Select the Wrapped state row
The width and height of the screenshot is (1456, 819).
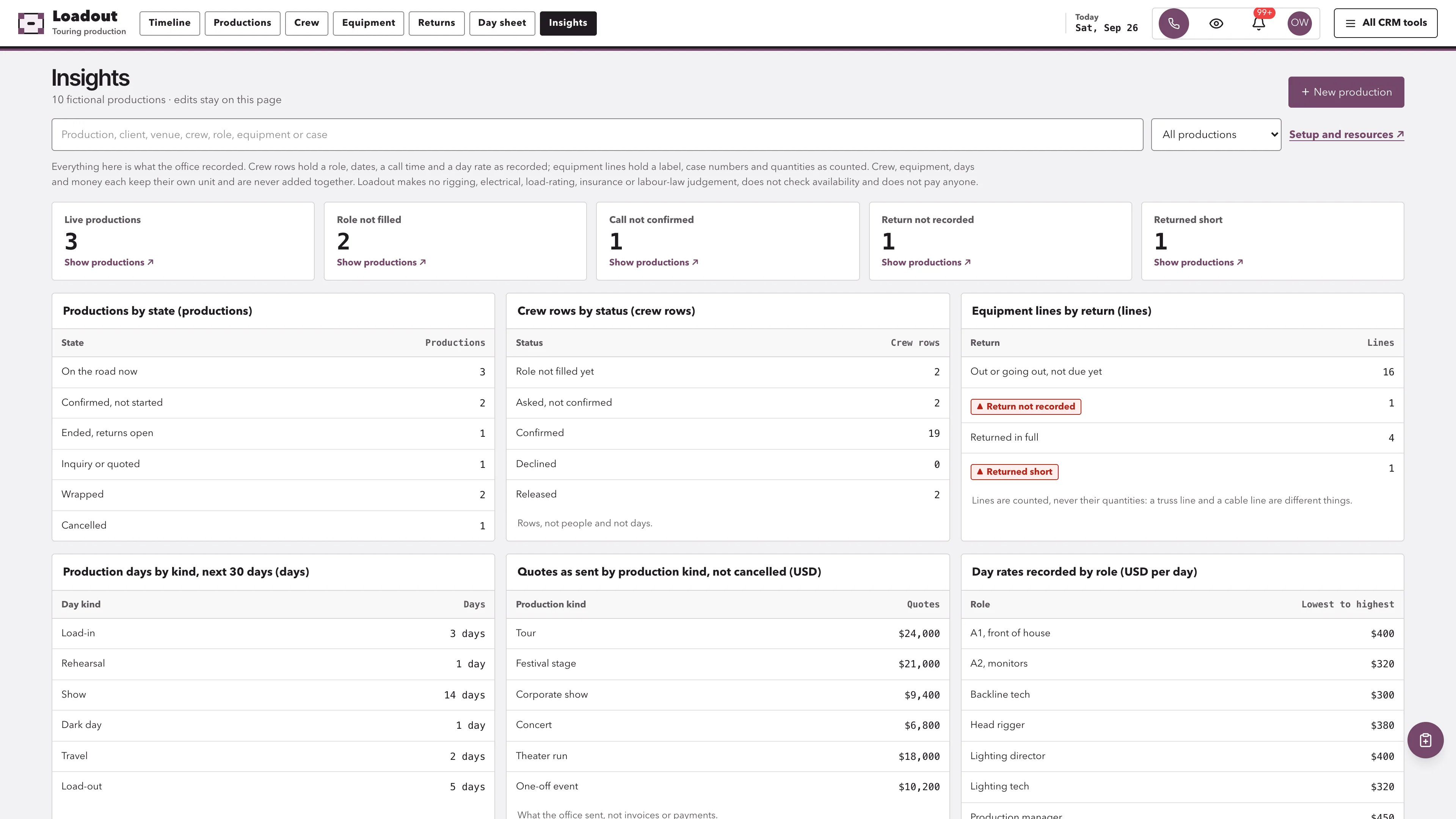273,494
